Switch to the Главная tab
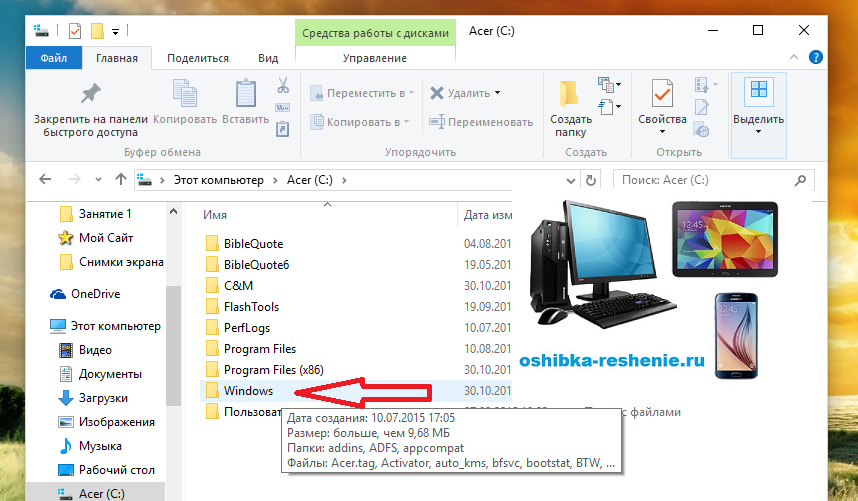 point(117,58)
